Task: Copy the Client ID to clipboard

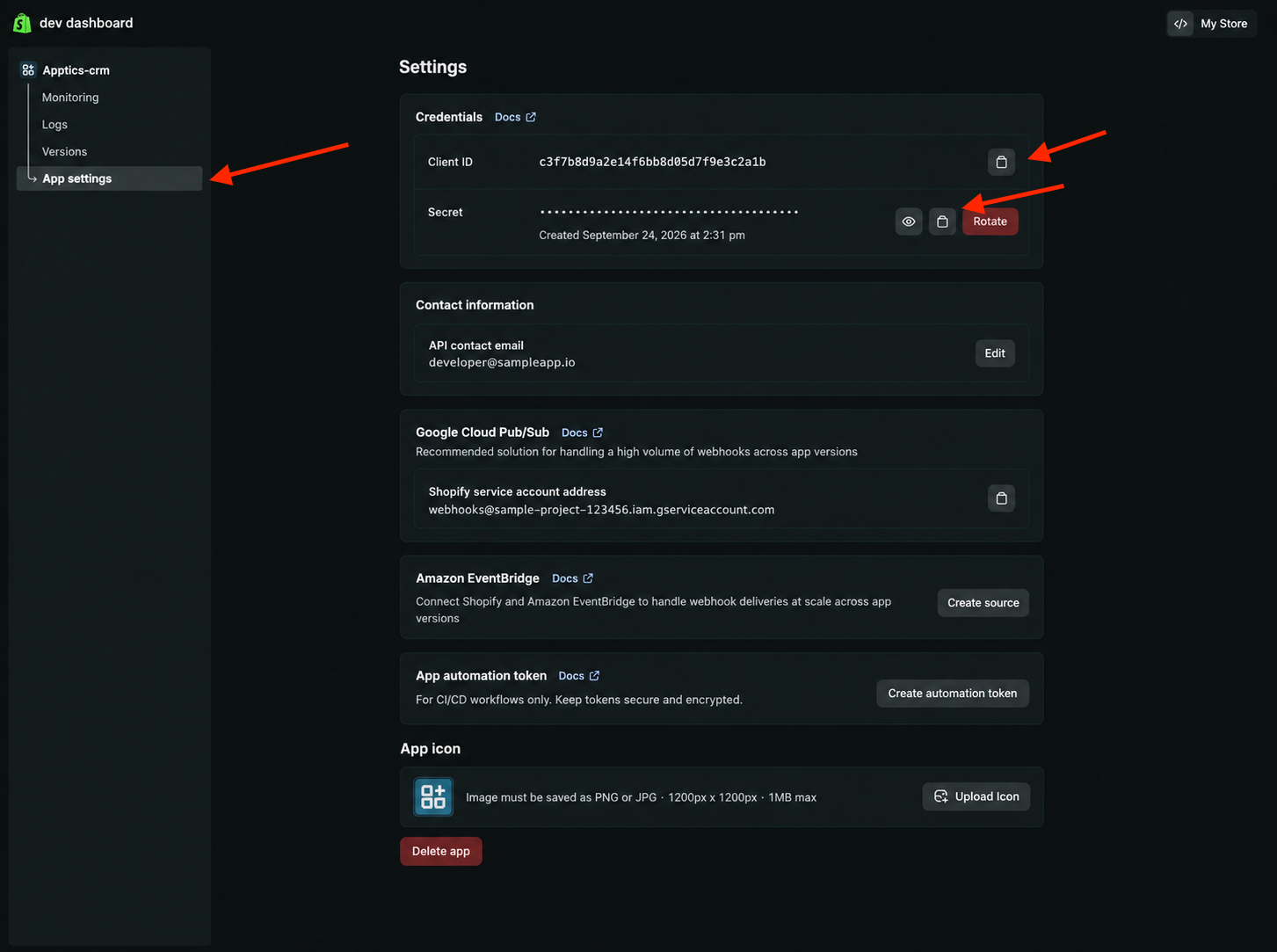Action: click(x=1001, y=162)
